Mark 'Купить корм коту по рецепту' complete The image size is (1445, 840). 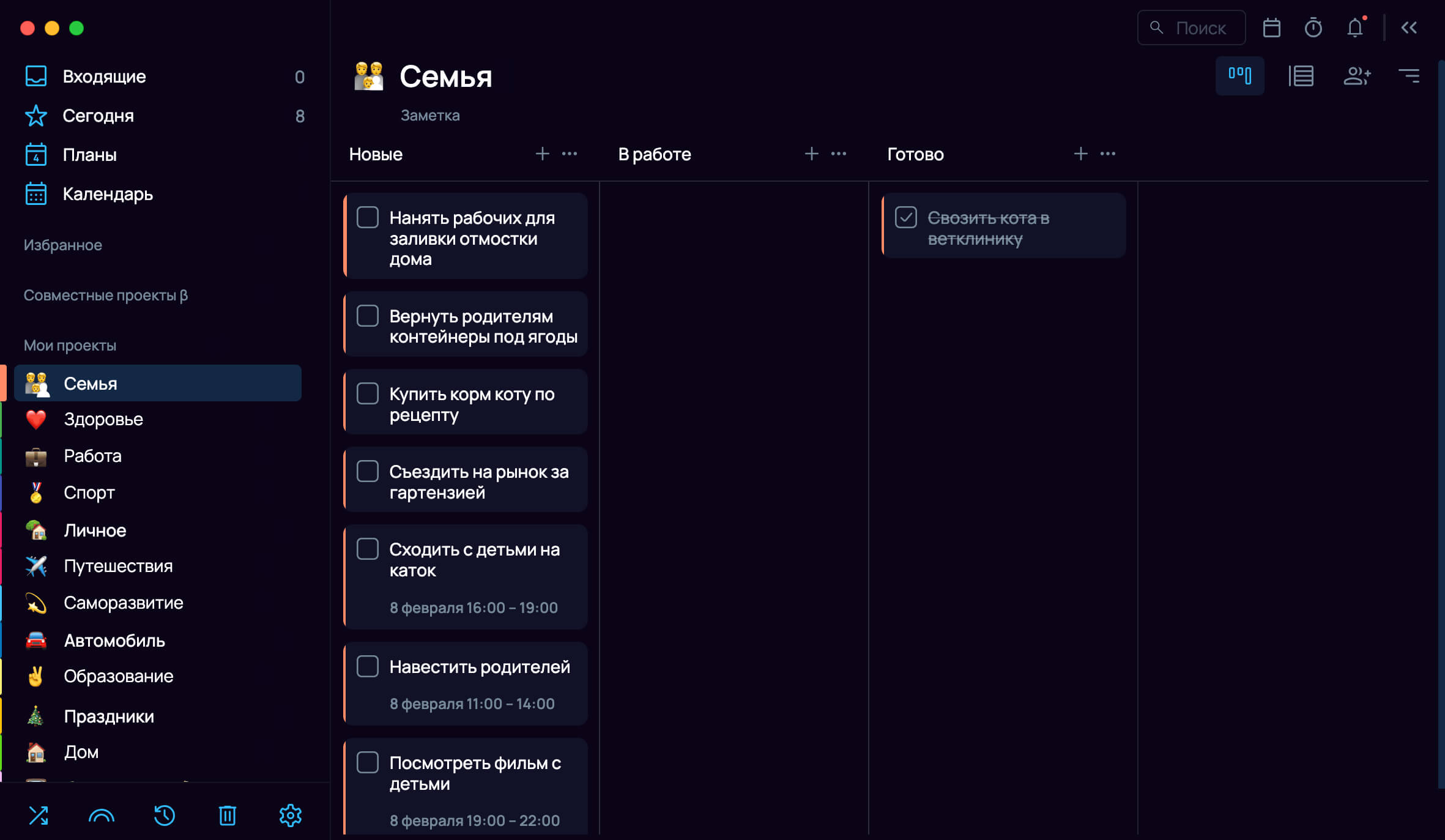[367, 393]
